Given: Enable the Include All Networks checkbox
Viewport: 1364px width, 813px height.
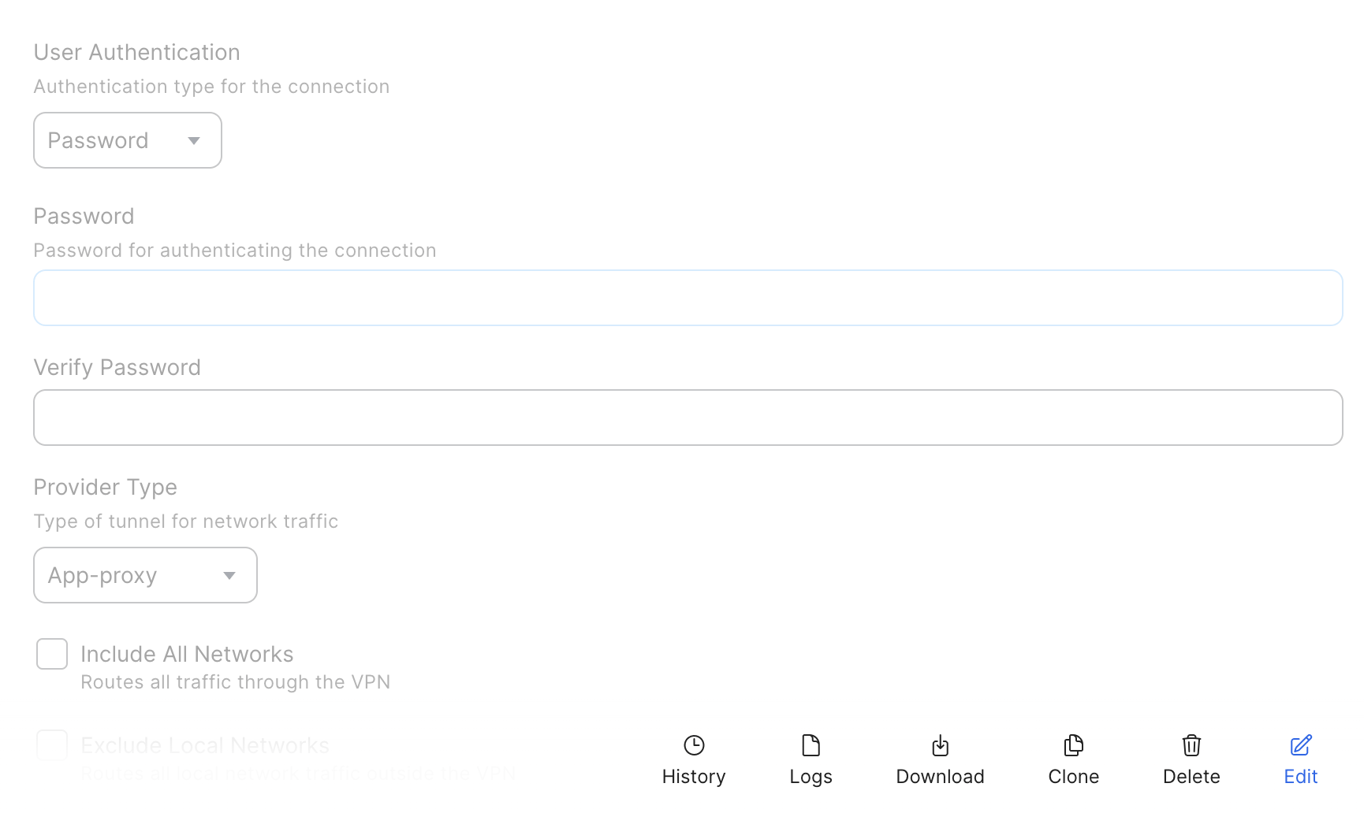Looking at the screenshot, I should coord(52,654).
